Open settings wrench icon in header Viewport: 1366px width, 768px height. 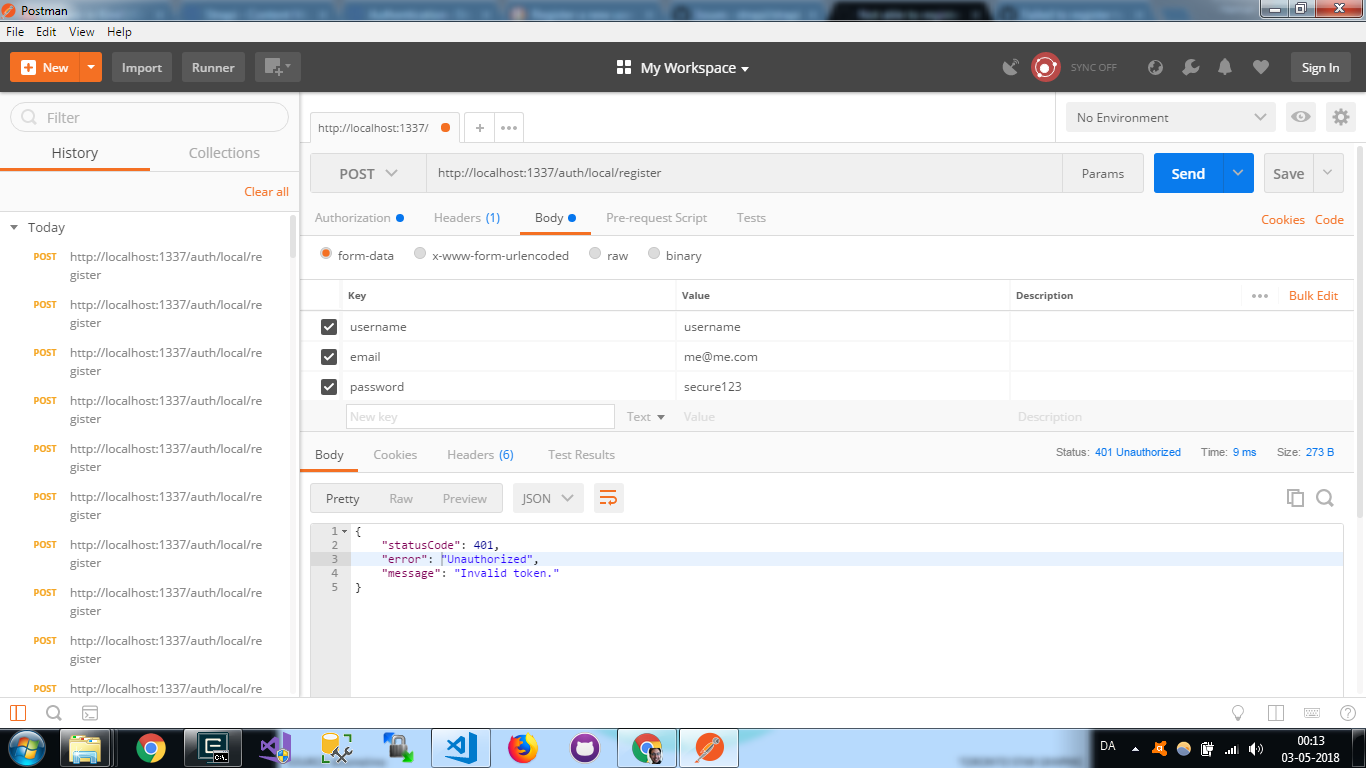(1190, 67)
